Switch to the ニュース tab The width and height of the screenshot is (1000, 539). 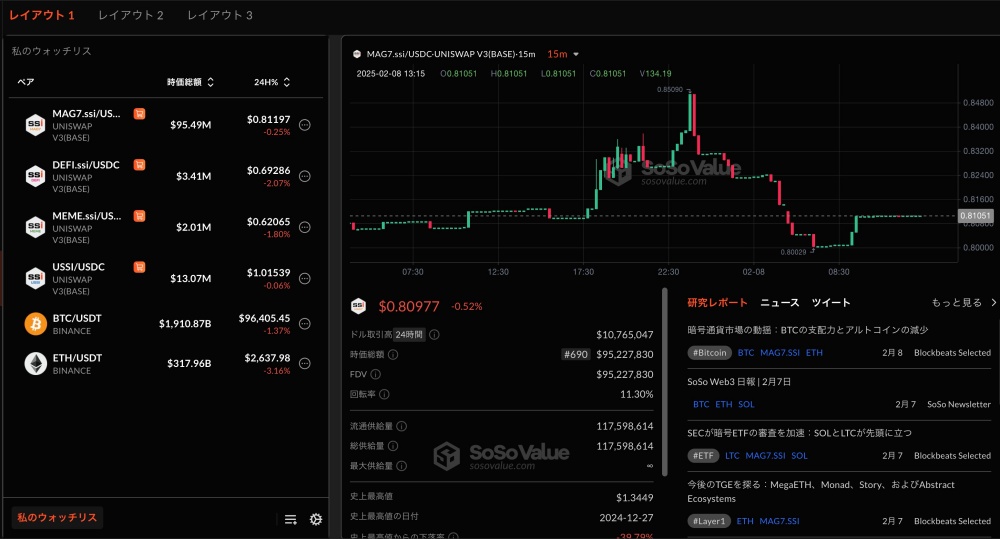pos(779,302)
